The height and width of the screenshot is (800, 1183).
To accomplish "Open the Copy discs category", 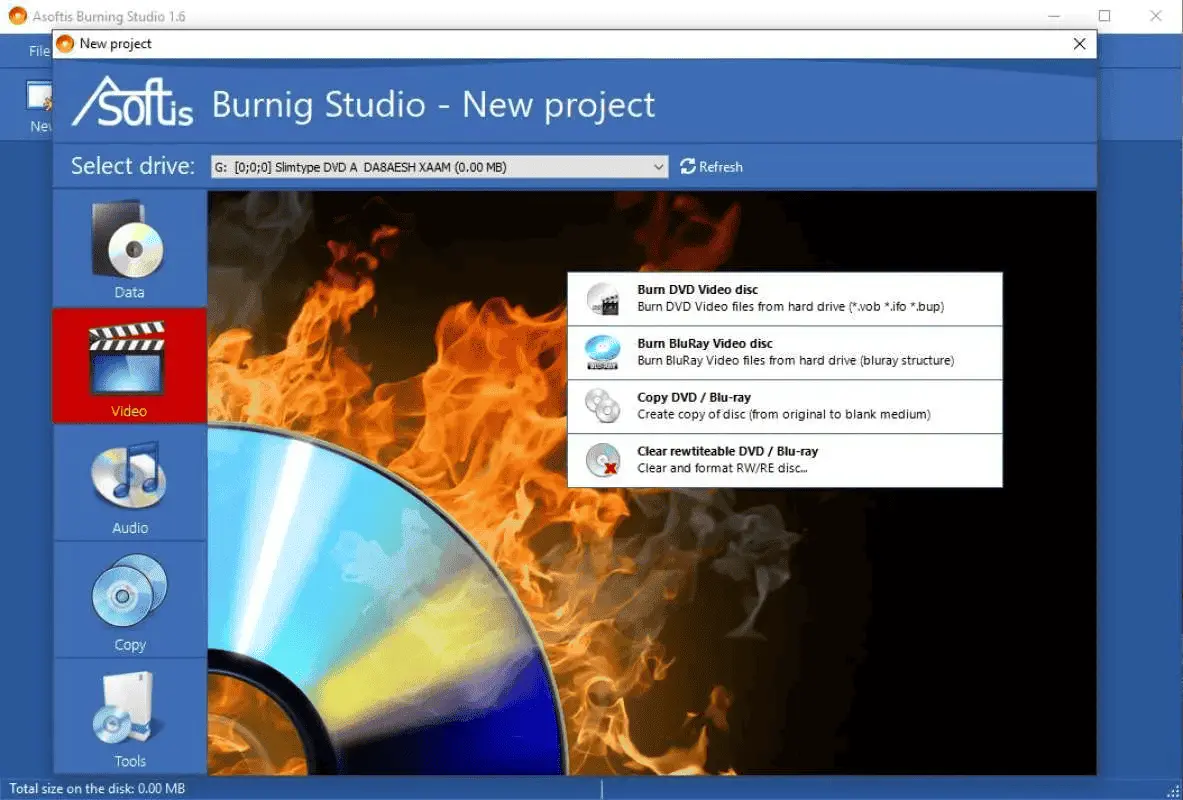I will tap(129, 599).
